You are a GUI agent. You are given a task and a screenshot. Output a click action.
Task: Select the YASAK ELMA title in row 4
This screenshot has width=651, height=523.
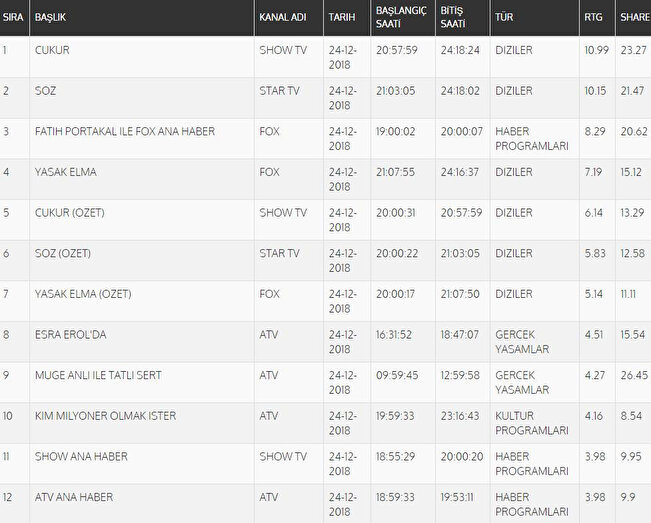[x=64, y=172]
